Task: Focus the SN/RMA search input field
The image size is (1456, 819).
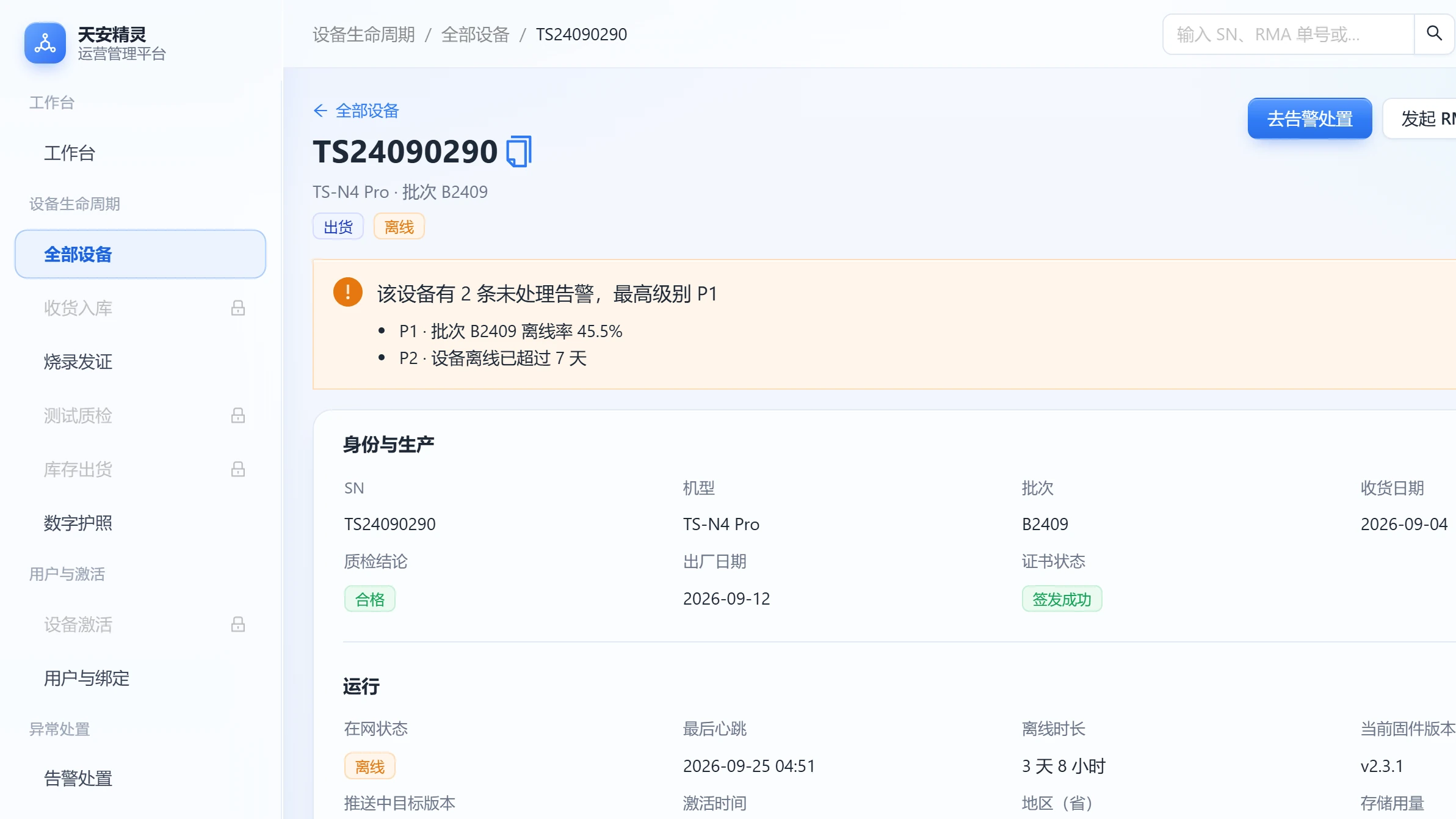Action: 1289,34
